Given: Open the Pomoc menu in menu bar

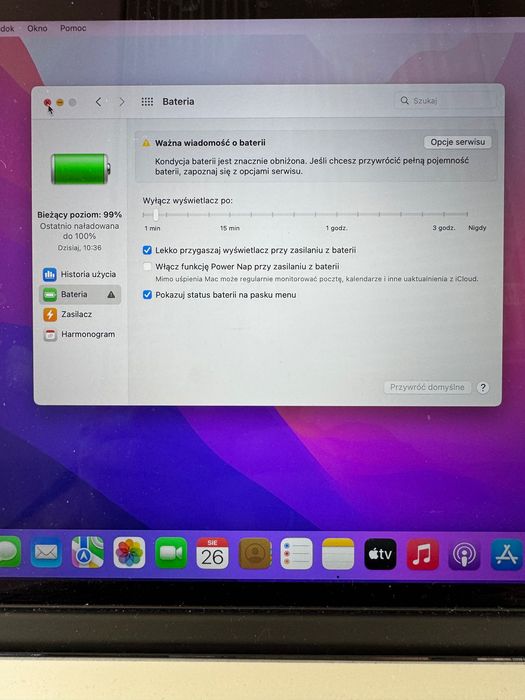Looking at the screenshot, I should (73, 28).
